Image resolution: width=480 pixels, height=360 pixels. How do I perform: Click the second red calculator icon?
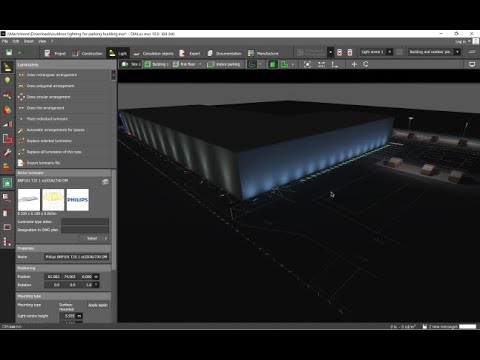coord(350,52)
